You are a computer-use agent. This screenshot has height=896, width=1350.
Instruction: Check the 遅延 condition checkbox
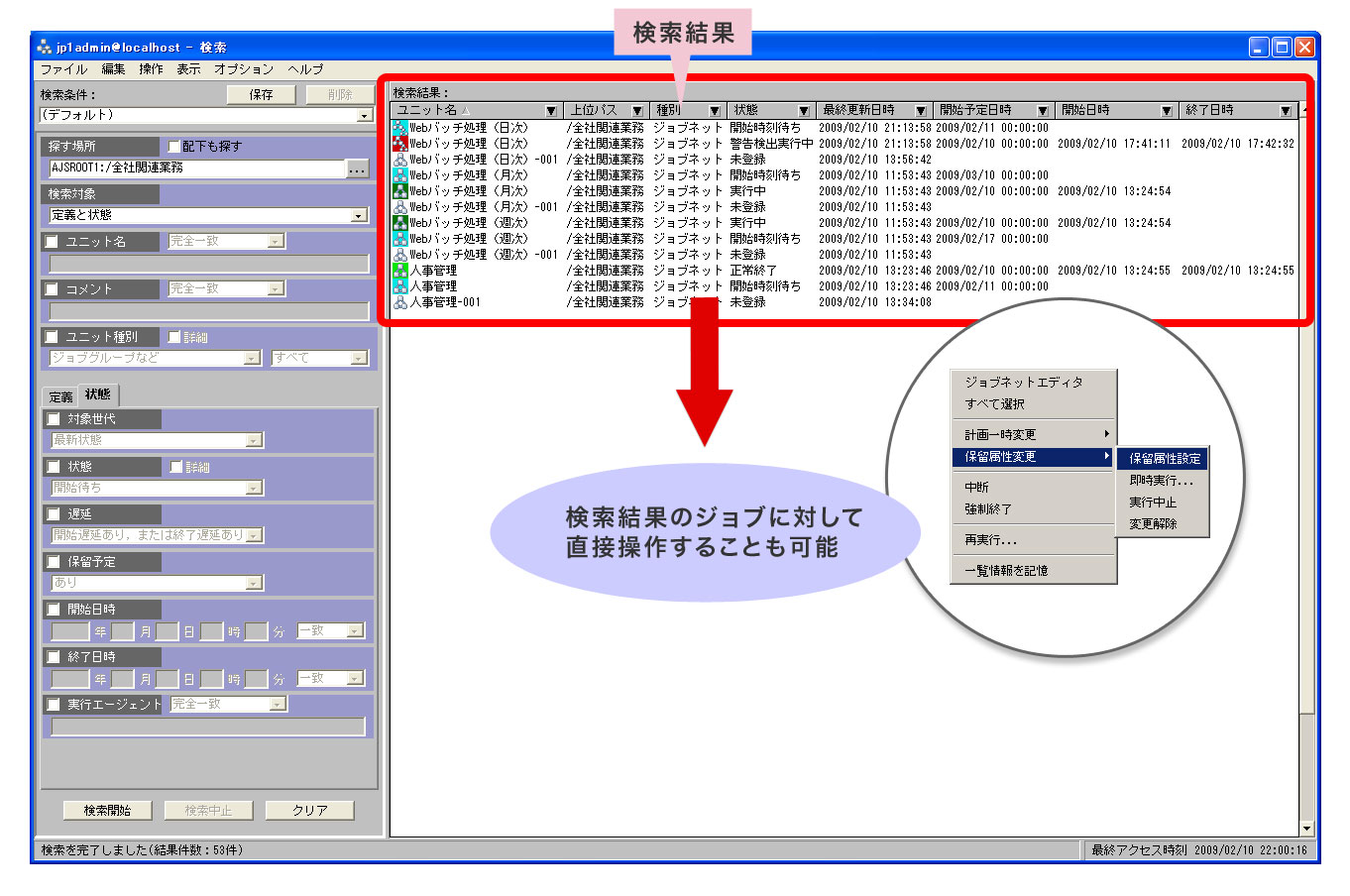54,514
